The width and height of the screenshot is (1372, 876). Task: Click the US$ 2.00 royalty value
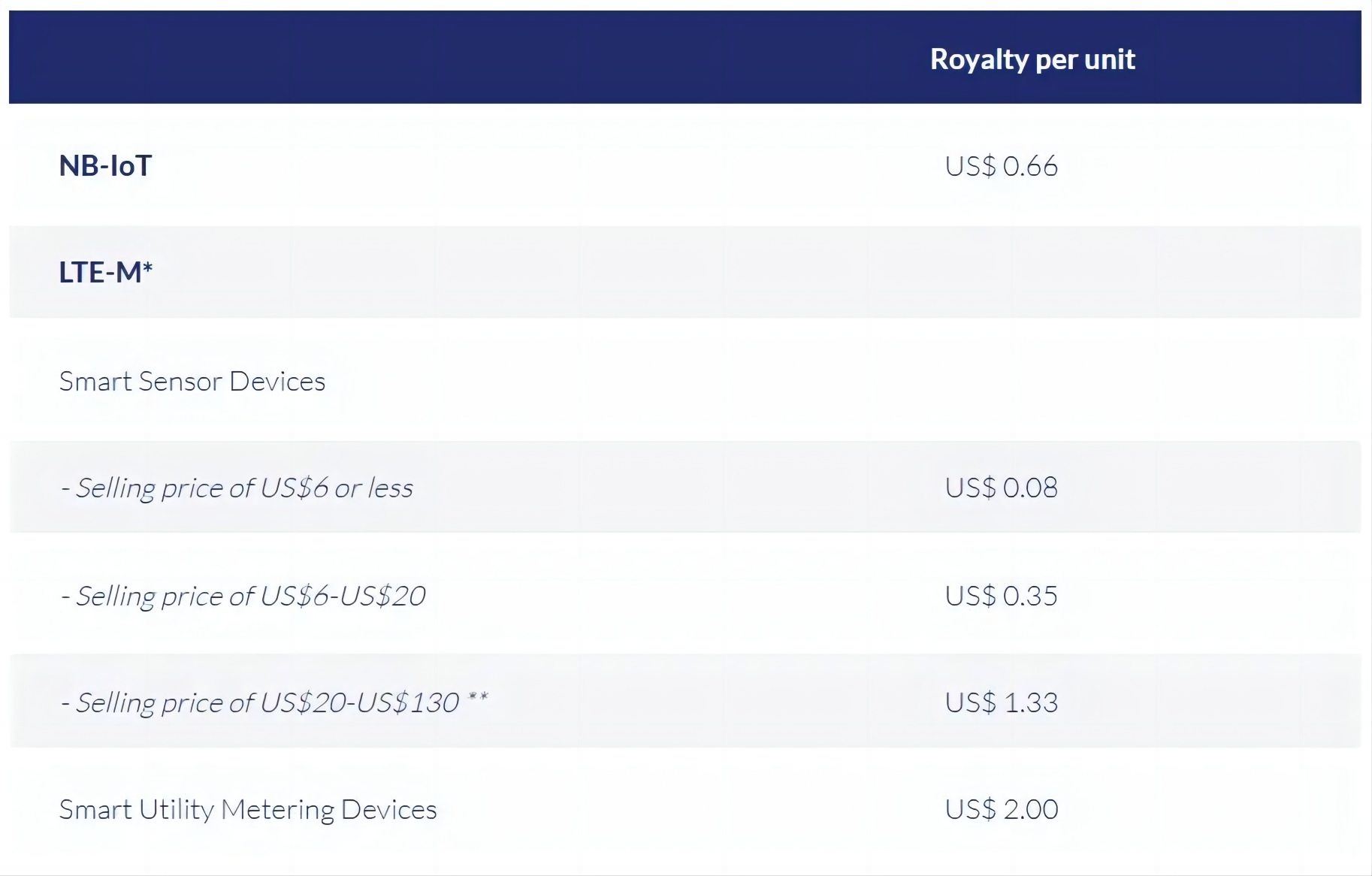click(x=1002, y=809)
